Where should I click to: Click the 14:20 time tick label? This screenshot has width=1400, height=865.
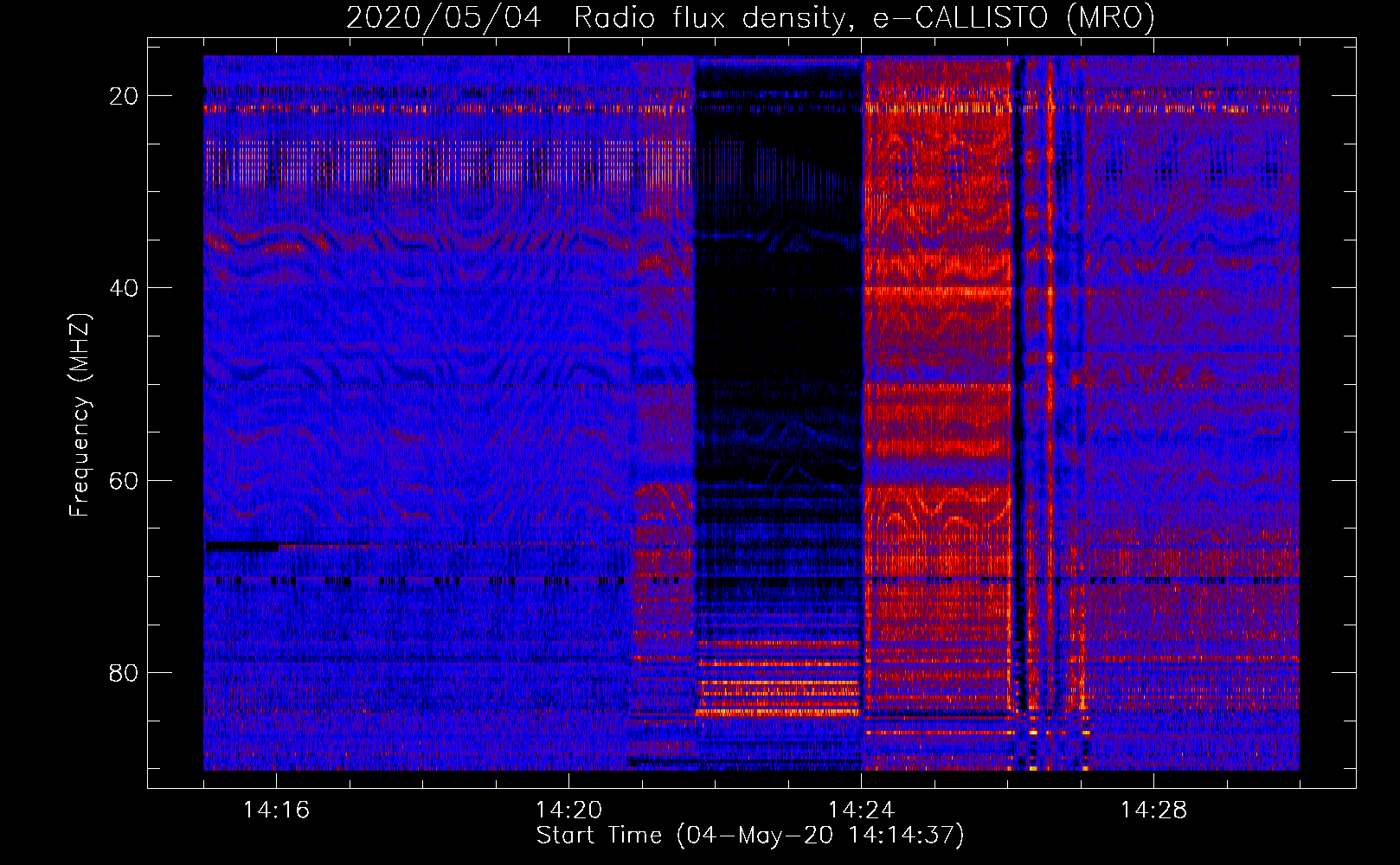(568, 811)
